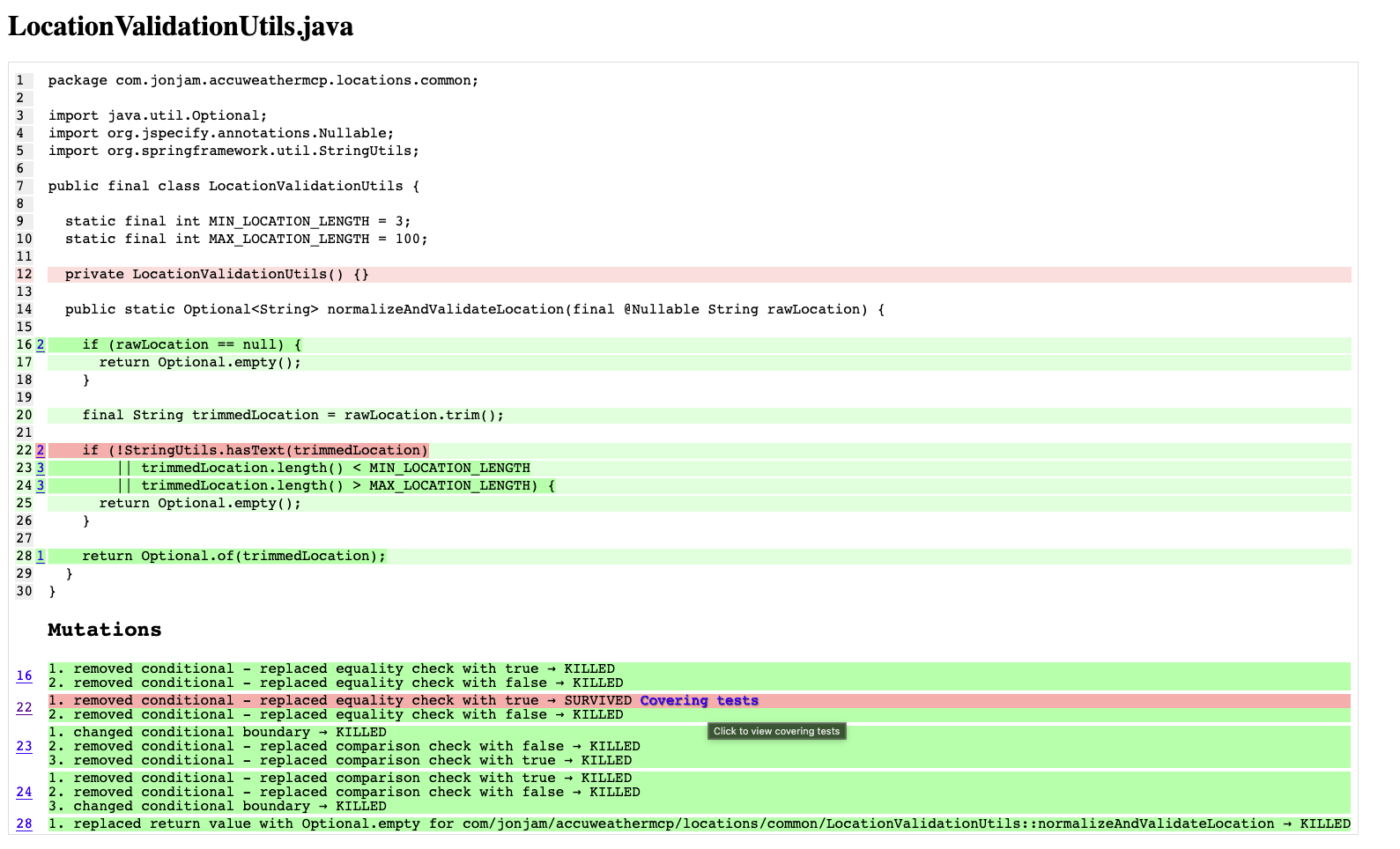
Task: Select the replaced return value mutation entry
Action: [700, 824]
